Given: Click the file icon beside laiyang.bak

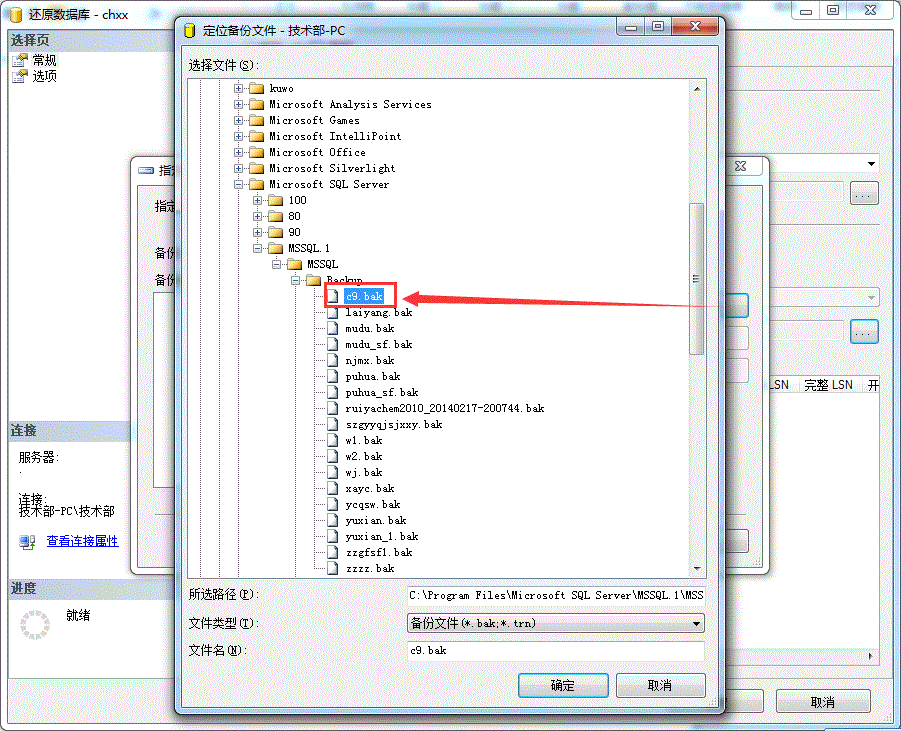Looking at the screenshot, I should [x=334, y=312].
